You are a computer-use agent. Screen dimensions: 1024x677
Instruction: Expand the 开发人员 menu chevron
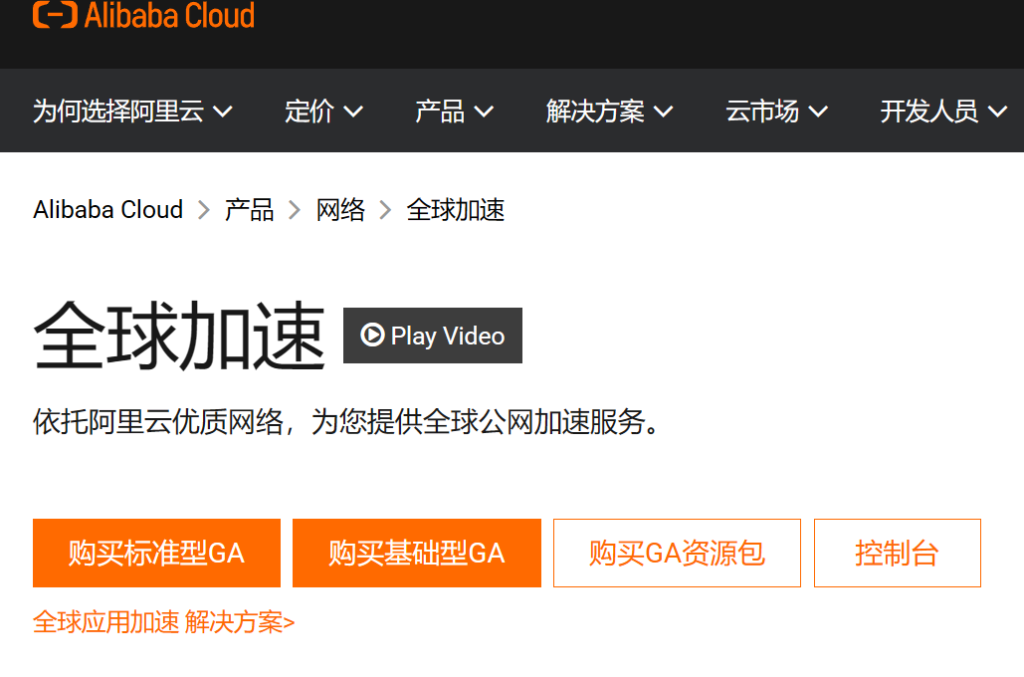[x=997, y=112]
